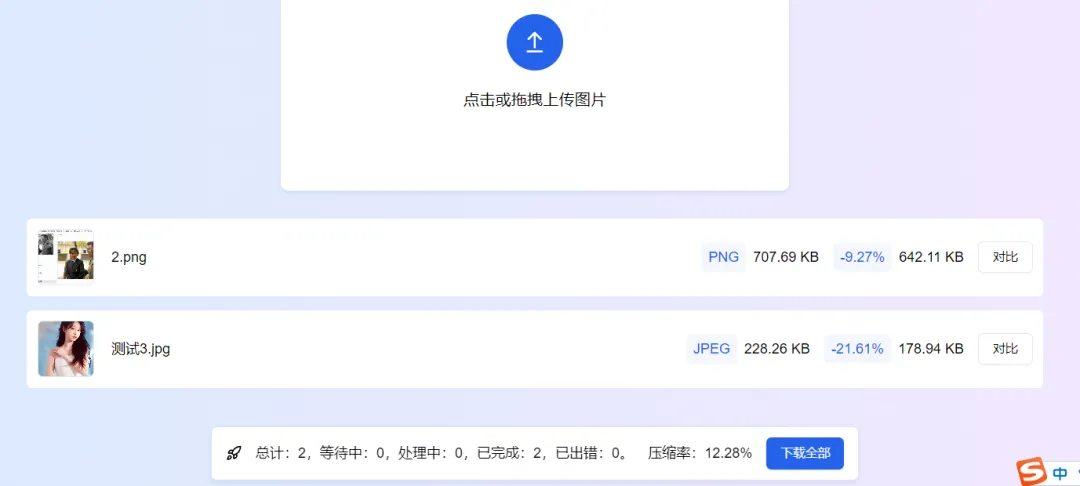Click the -9.27% compression ratio badge

click(862, 257)
